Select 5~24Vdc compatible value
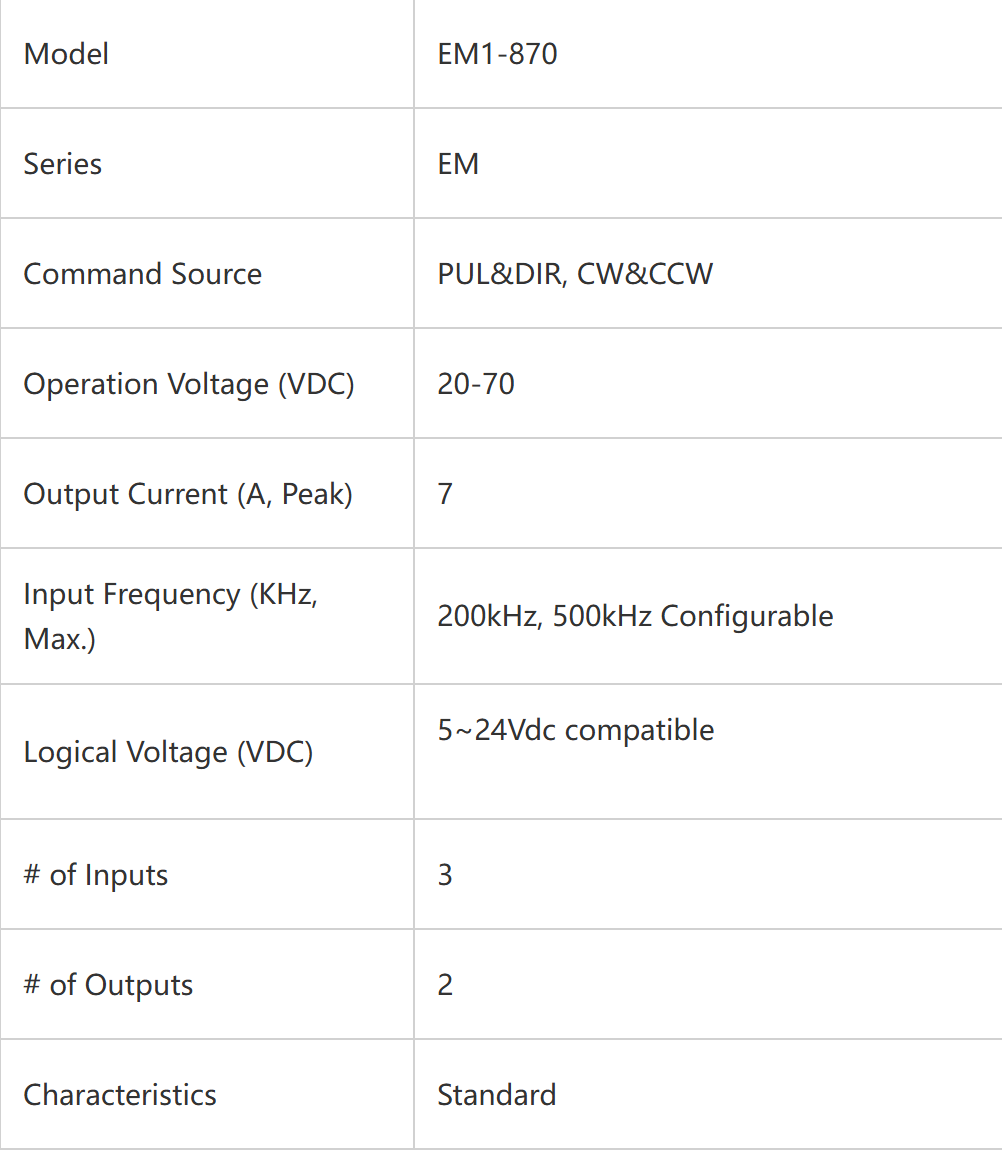The width and height of the screenshot is (1002, 1154). pyautogui.click(x=576, y=730)
